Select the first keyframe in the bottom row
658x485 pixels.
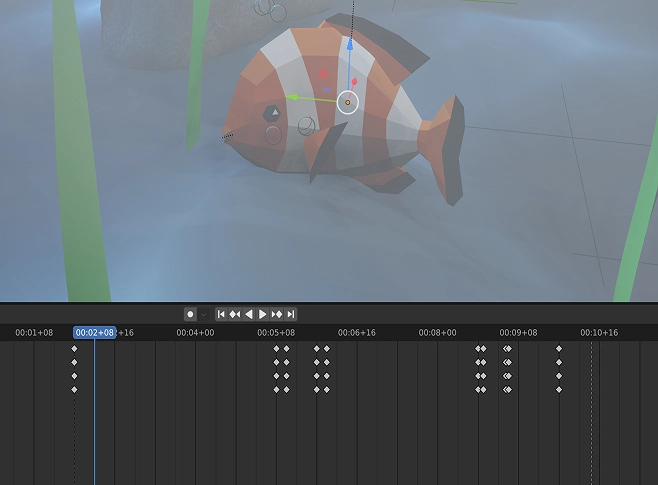pos(74,390)
